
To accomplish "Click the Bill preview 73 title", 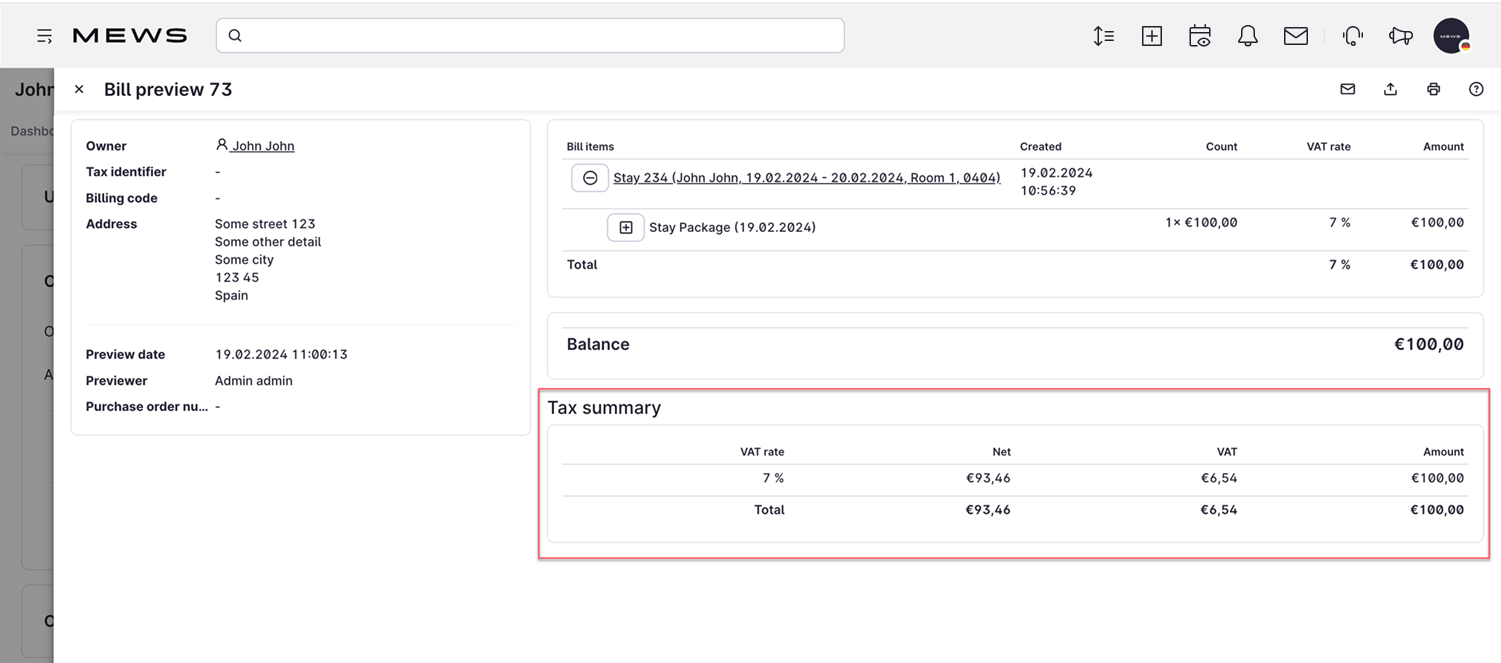I will 168,89.
